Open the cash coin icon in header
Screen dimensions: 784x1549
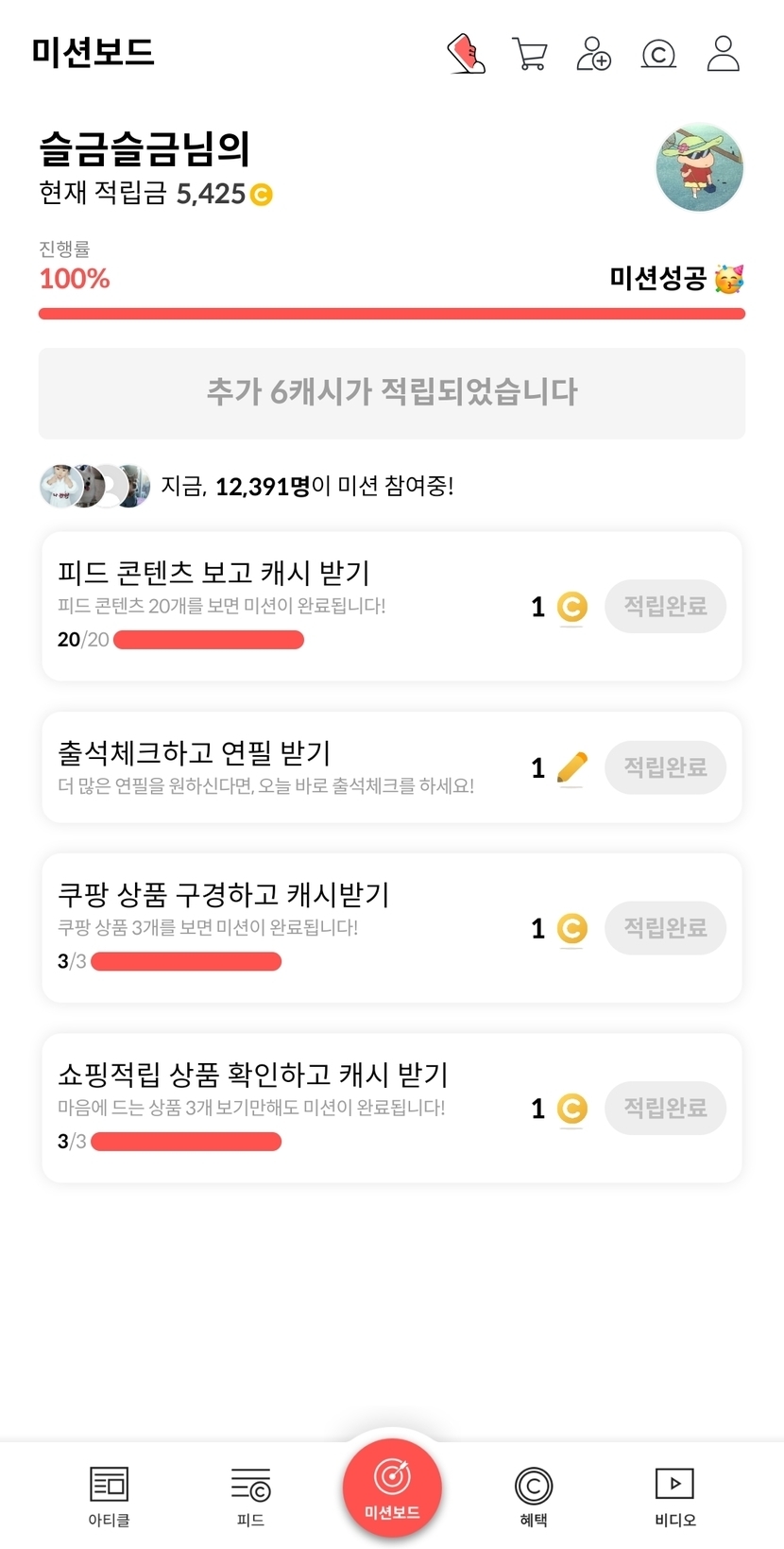pyautogui.click(x=658, y=54)
